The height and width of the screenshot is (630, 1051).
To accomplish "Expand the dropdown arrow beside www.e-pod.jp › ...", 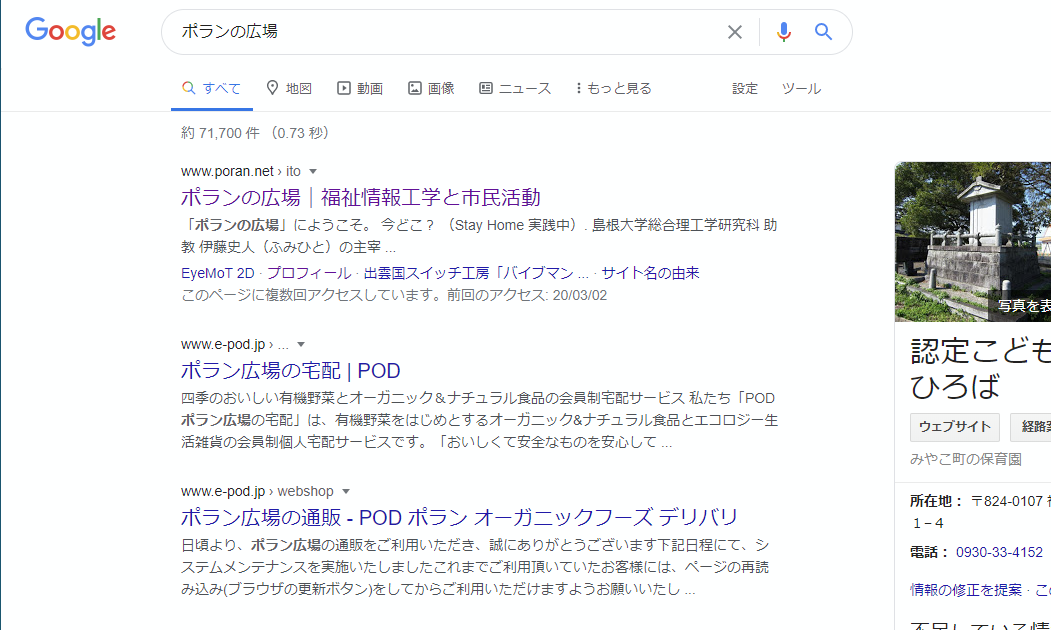I will tap(301, 344).
